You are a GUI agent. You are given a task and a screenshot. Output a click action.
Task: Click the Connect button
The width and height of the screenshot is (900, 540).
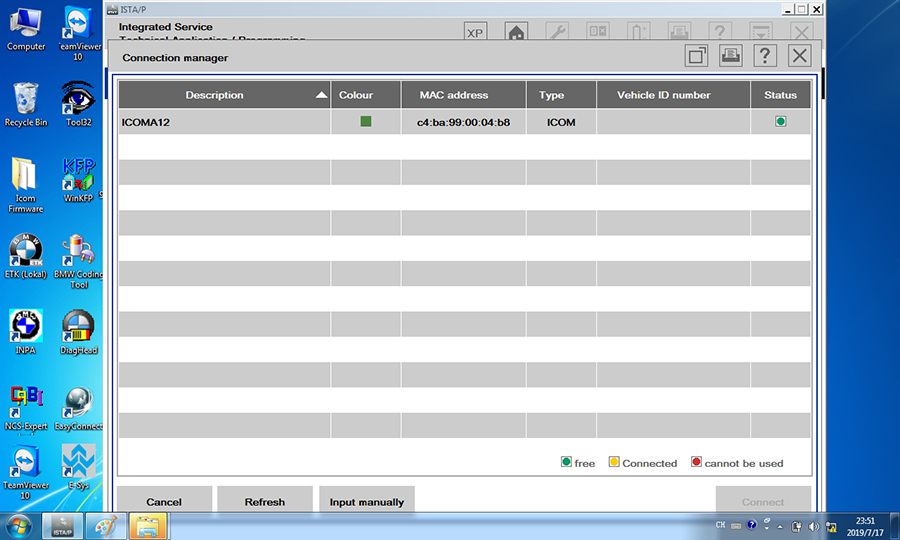point(763,500)
